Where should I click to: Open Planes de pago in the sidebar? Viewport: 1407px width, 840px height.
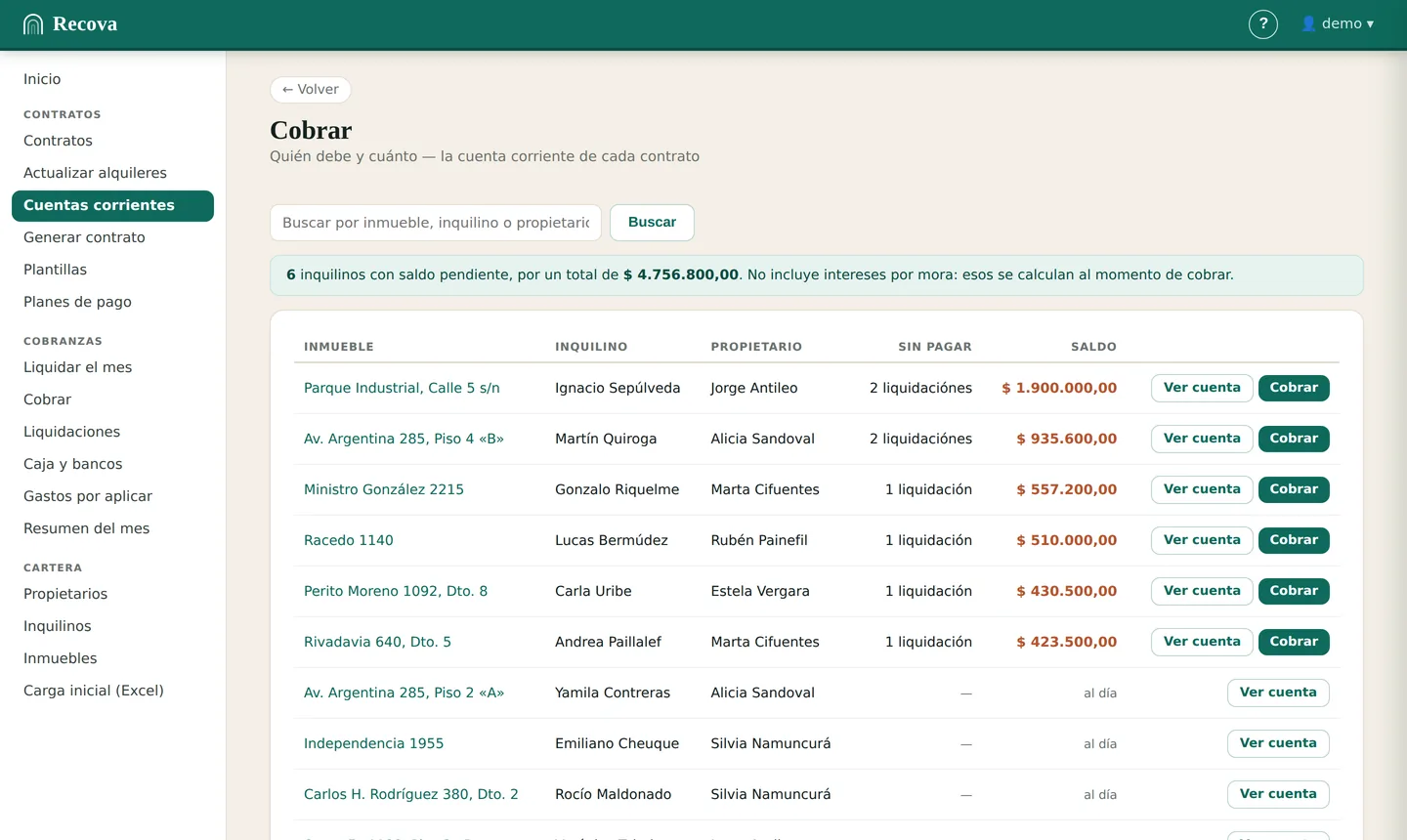(112, 302)
